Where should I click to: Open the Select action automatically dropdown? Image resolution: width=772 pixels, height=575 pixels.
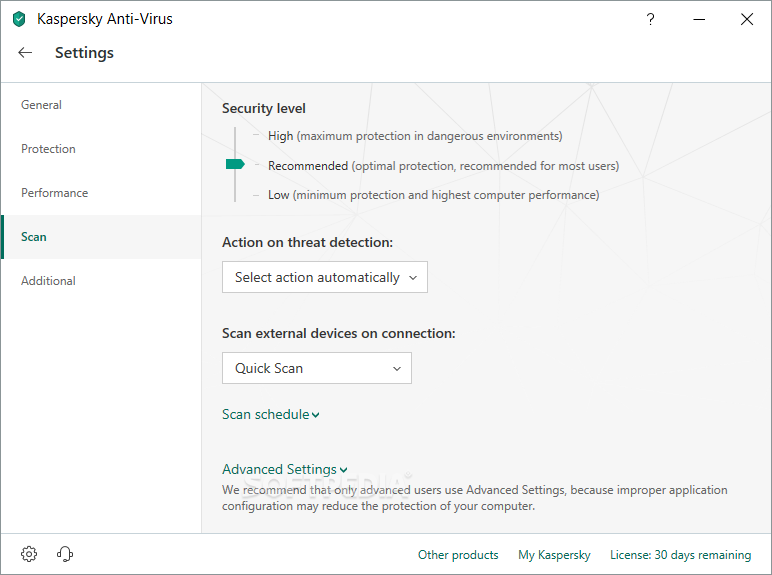pyautogui.click(x=325, y=277)
